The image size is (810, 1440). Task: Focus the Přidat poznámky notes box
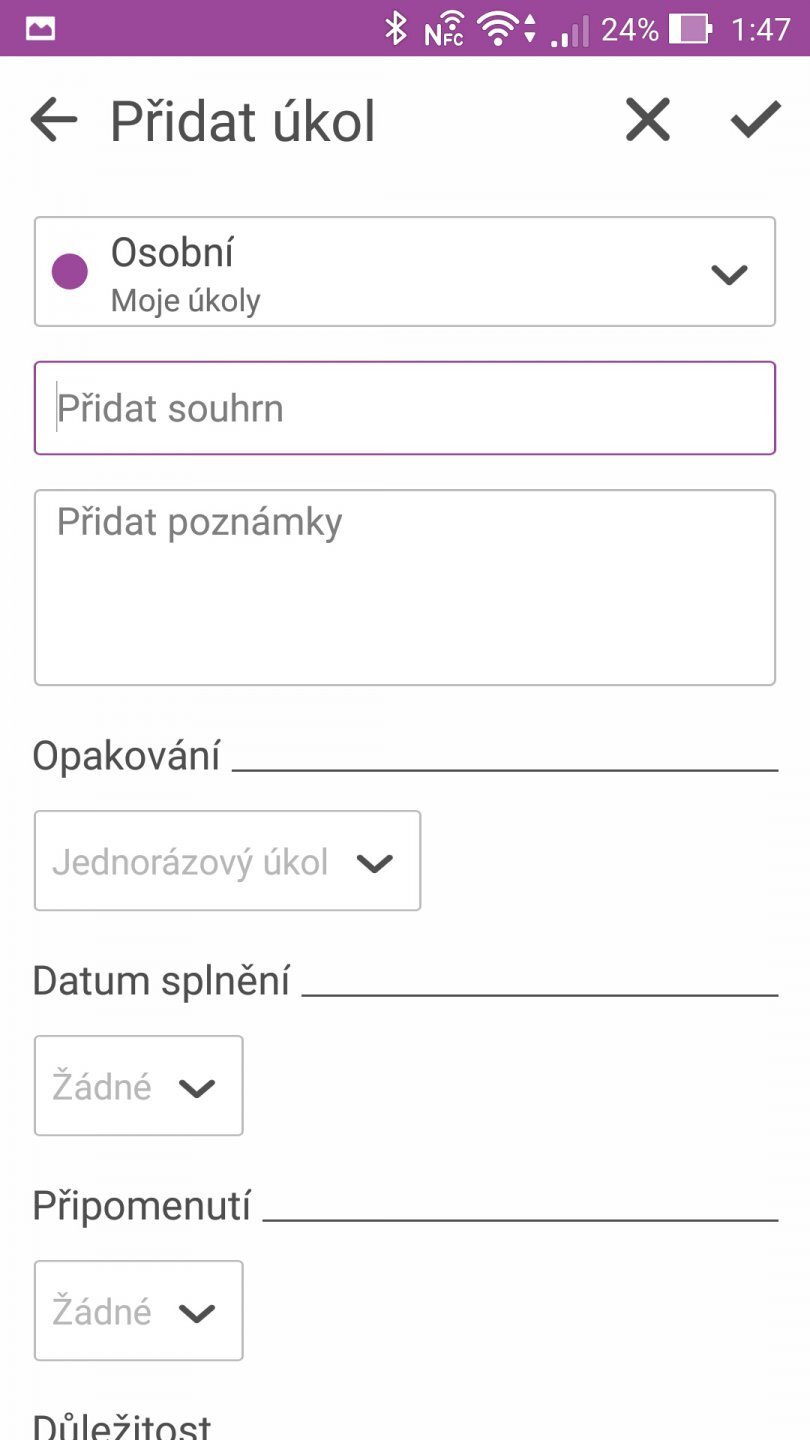pos(404,587)
